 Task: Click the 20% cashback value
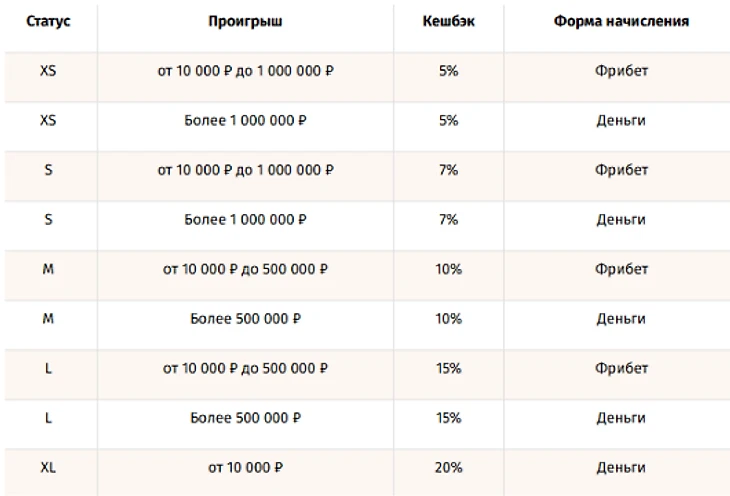pos(448,468)
